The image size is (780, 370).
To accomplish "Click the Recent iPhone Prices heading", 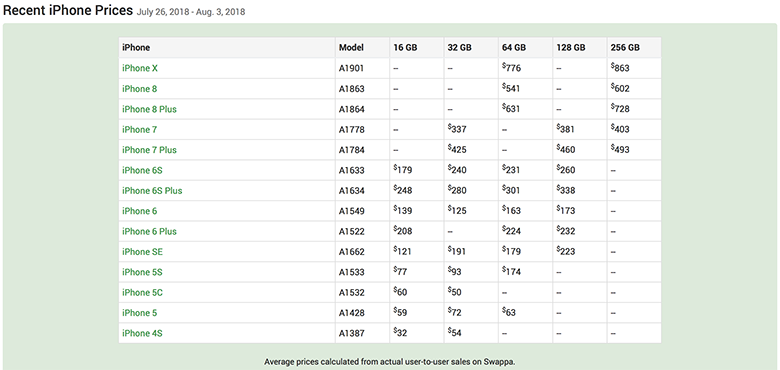I will (x=68, y=10).
